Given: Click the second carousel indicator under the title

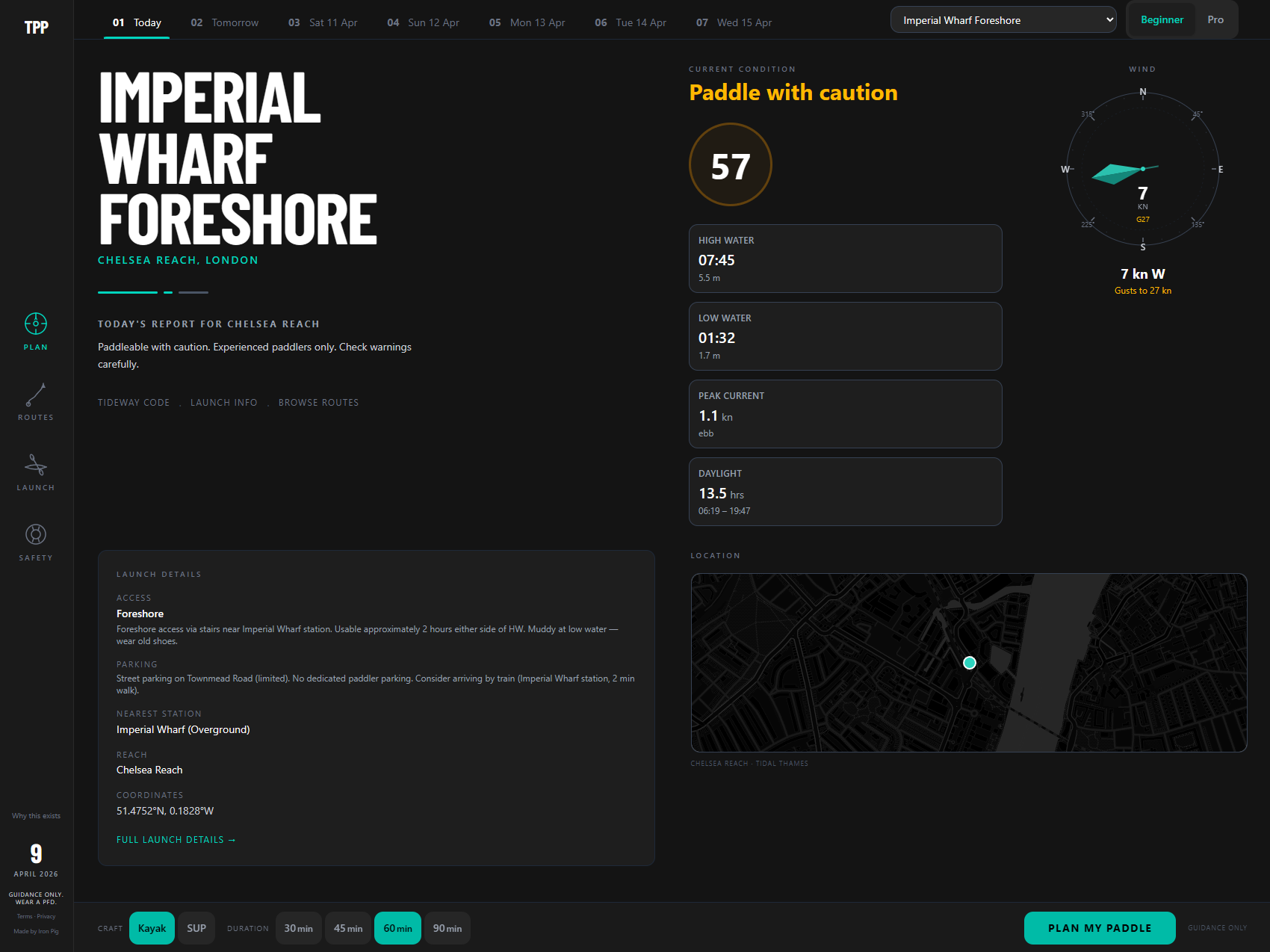Looking at the screenshot, I should click(167, 292).
